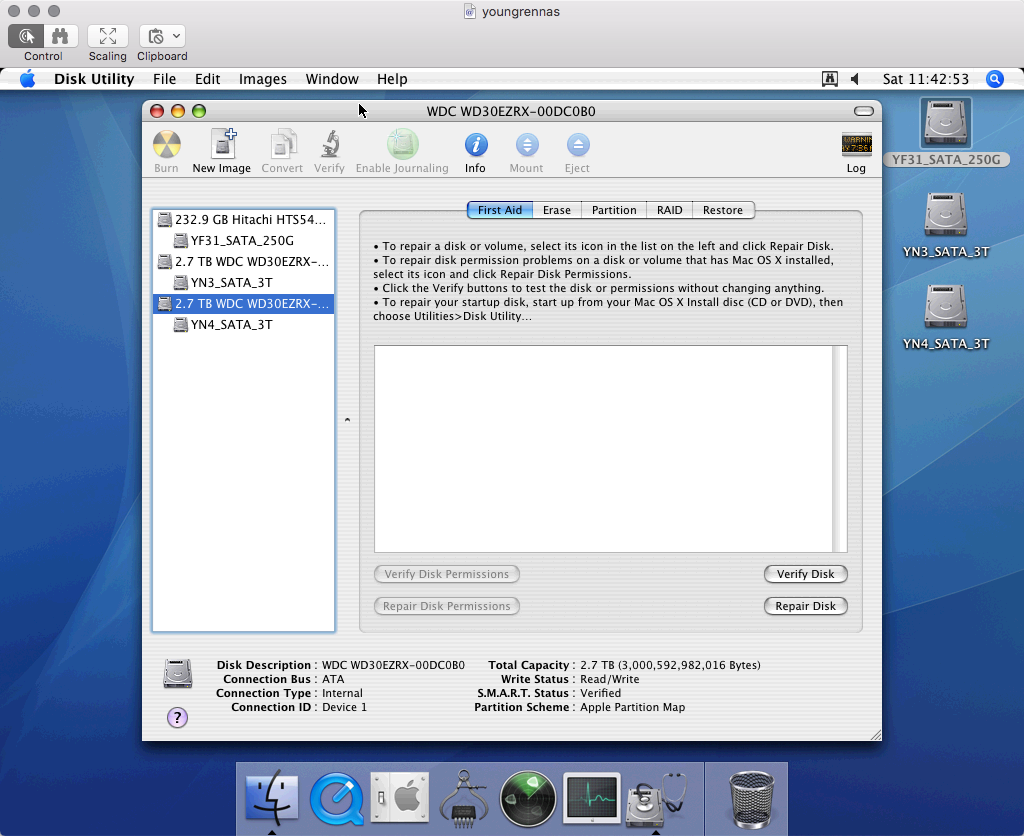Image resolution: width=1024 pixels, height=836 pixels.
Task: Switch to the Erase tab
Action: 557,210
